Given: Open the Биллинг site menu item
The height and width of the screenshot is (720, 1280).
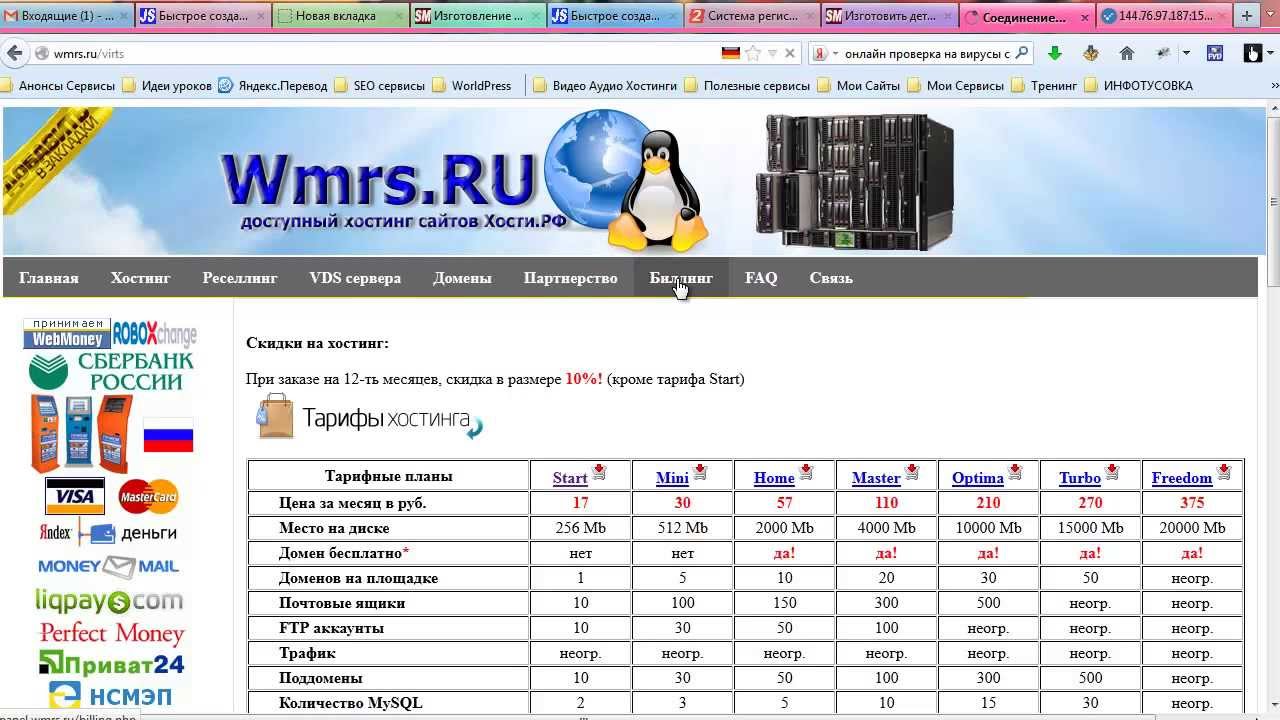Looking at the screenshot, I should click(681, 278).
